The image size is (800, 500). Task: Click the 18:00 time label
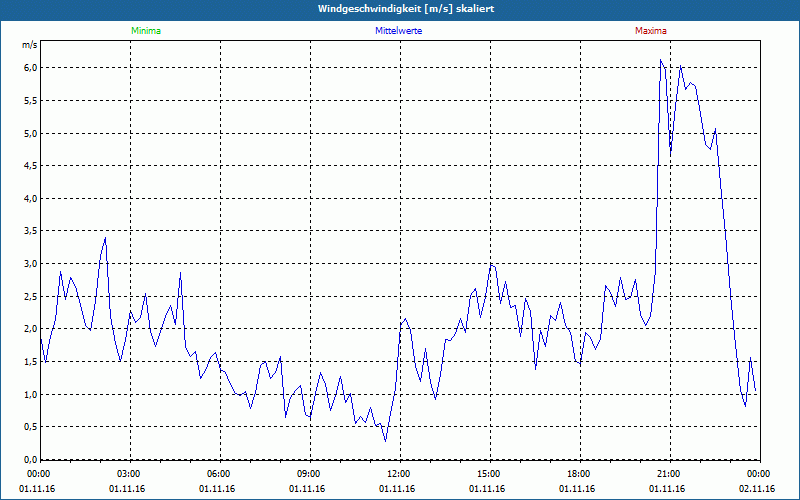point(580,474)
